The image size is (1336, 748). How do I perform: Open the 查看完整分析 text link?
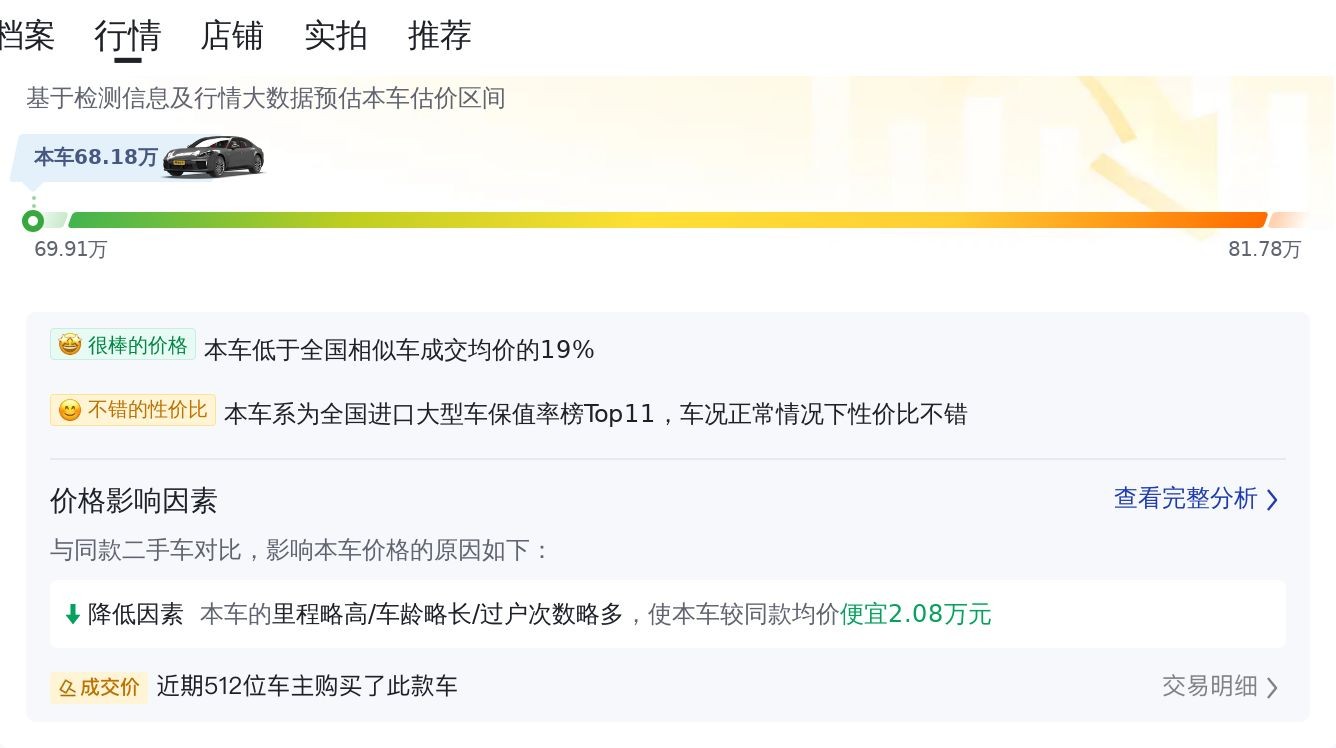click(x=1185, y=499)
